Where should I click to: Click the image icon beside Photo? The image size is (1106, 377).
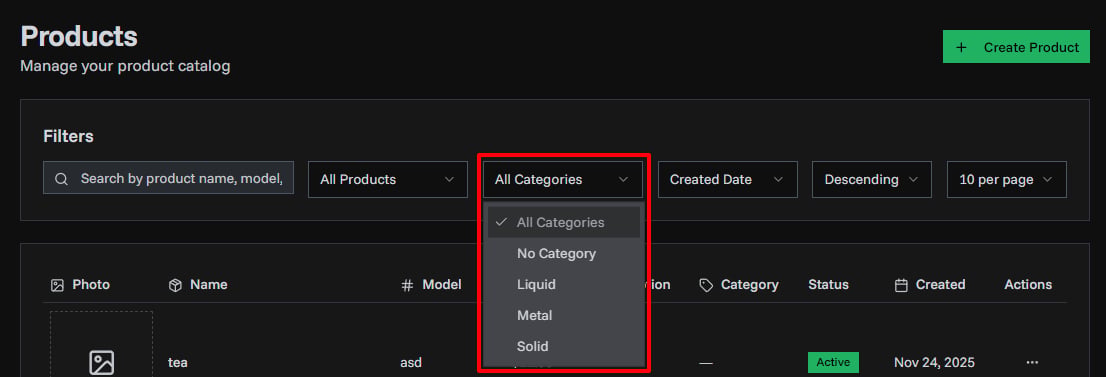click(57, 285)
